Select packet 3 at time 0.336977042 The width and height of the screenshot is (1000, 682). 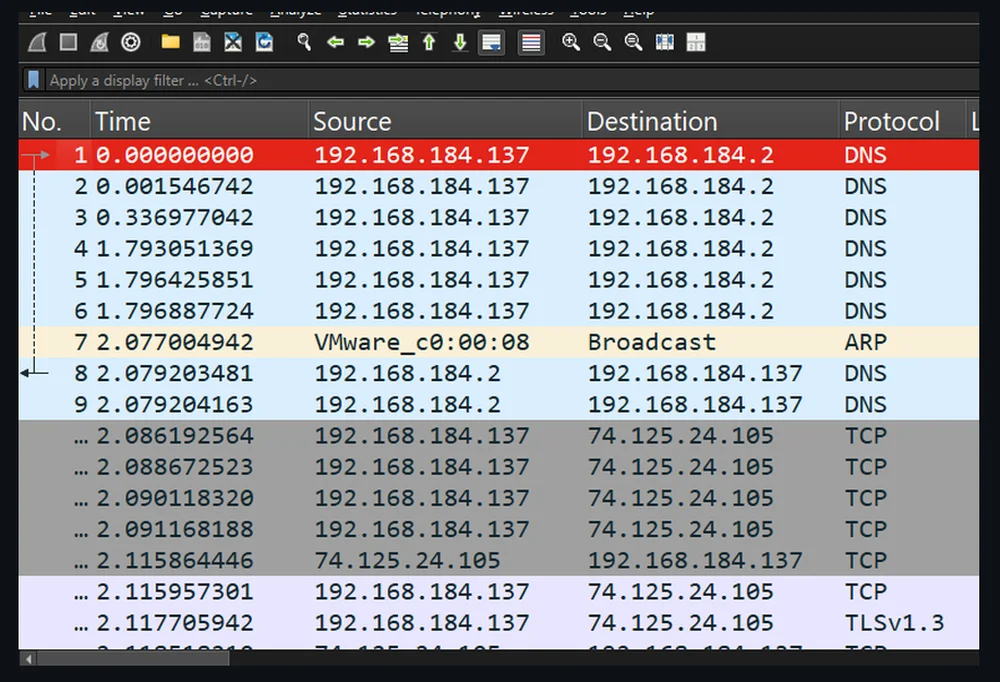(x=499, y=218)
